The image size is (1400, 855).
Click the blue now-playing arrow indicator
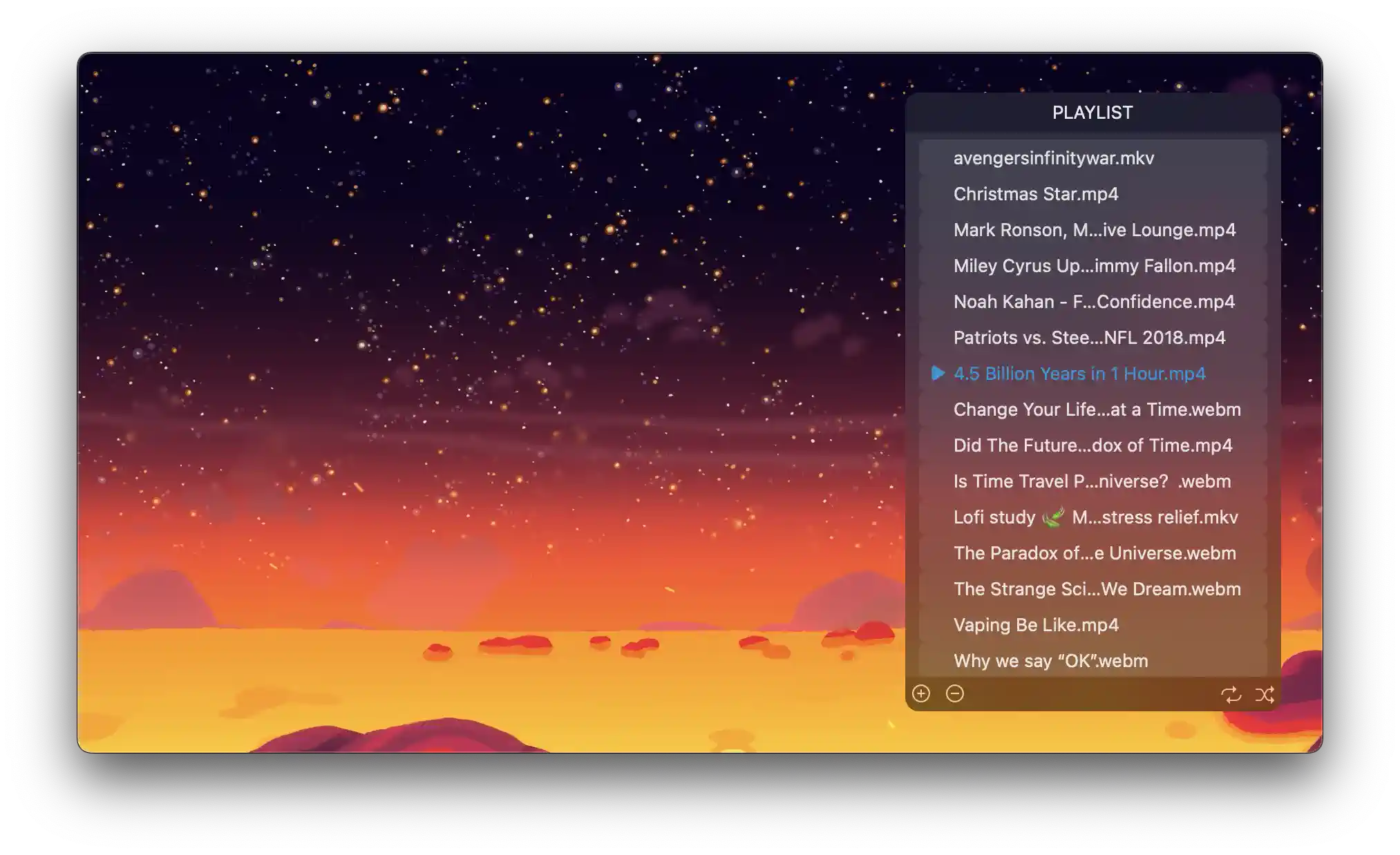pos(937,374)
